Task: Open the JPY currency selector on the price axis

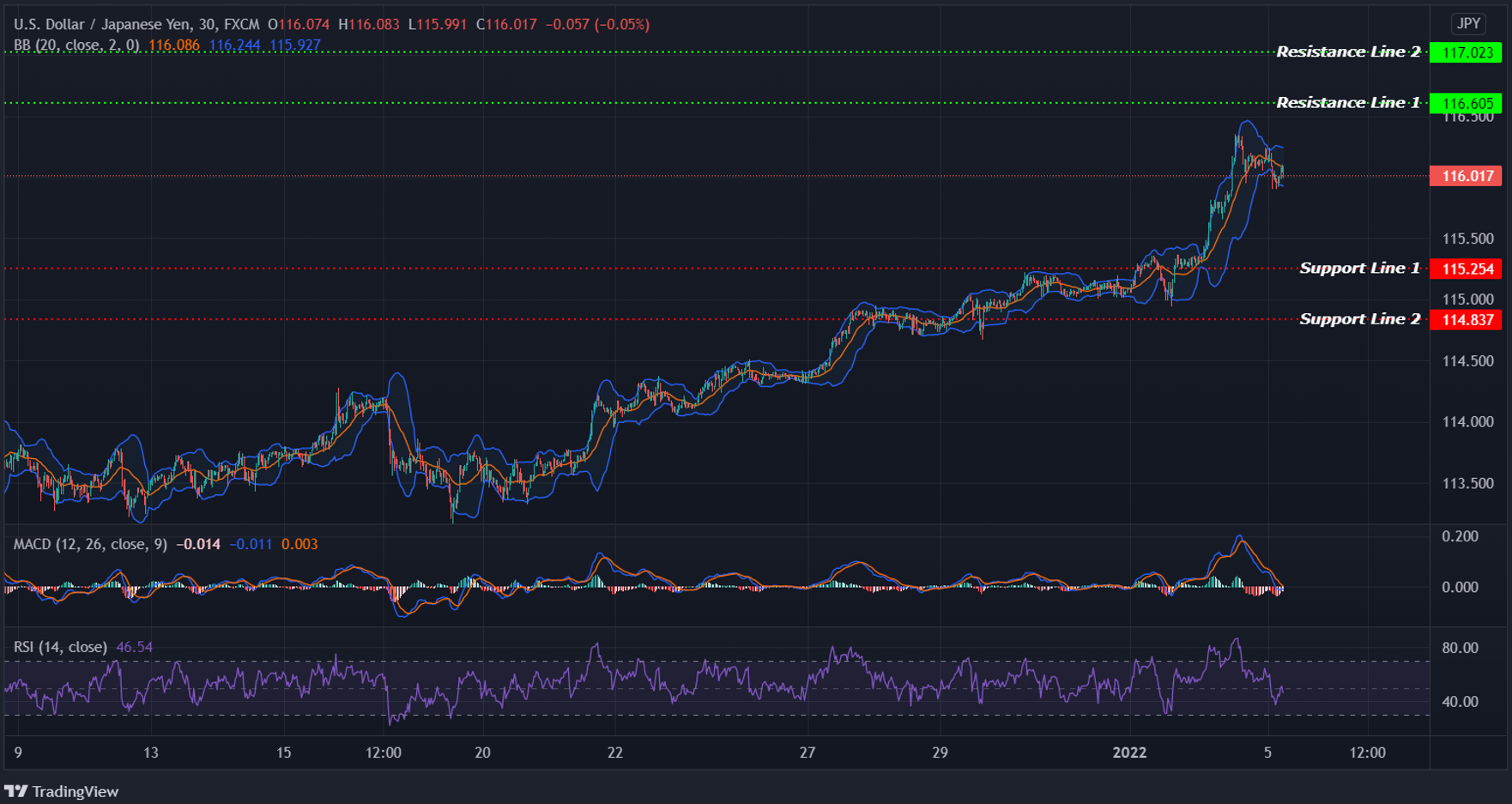Action: 1468,24
